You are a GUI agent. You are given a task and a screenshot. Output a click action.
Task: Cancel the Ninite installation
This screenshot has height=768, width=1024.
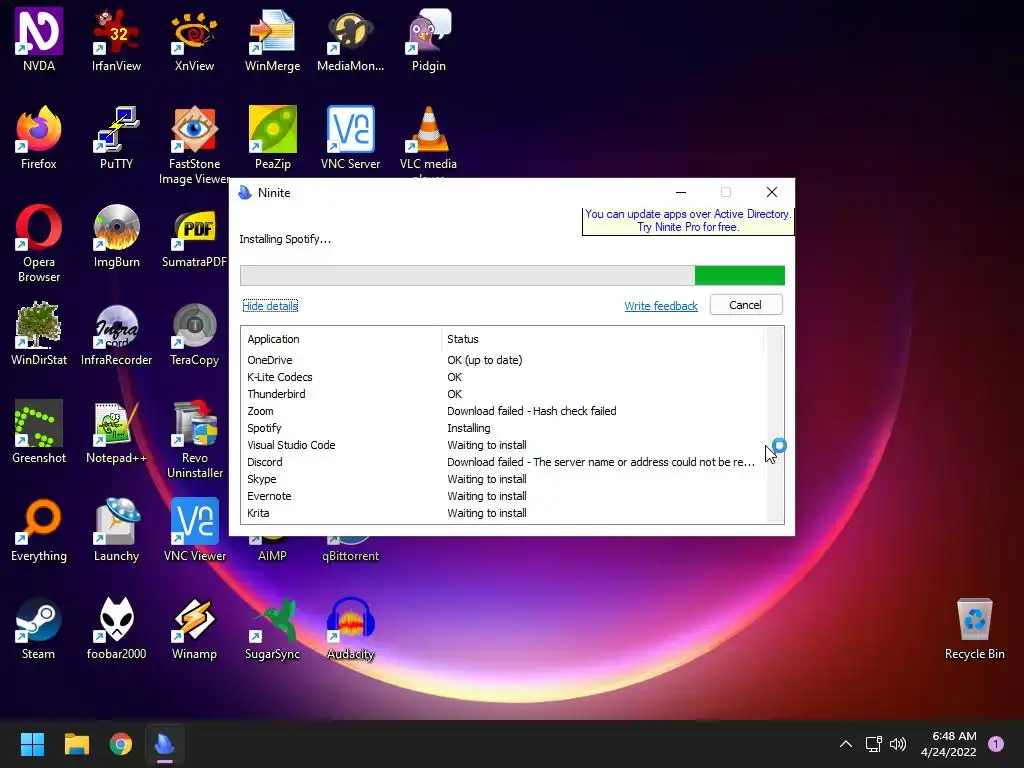click(x=746, y=305)
